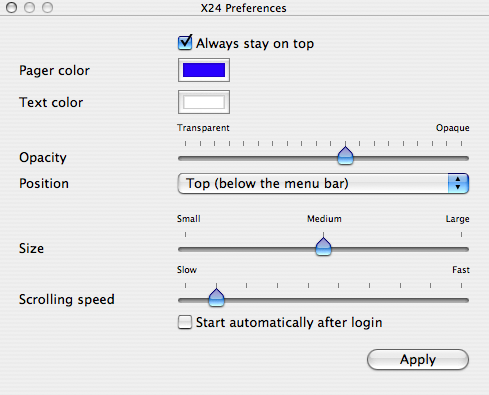The height and width of the screenshot is (395, 489).
Task: Click the Opaque label above opacity slider
Action: tap(453, 128)
